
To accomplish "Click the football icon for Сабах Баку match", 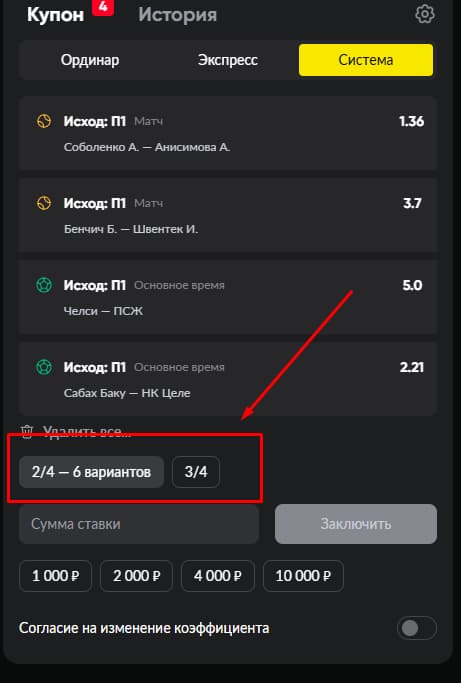I will point(44,367).
